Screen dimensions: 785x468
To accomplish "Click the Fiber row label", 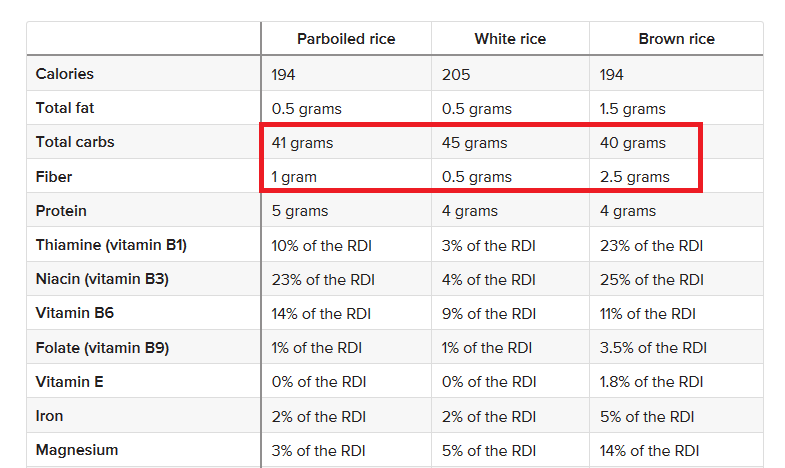I will click(54, 177).
